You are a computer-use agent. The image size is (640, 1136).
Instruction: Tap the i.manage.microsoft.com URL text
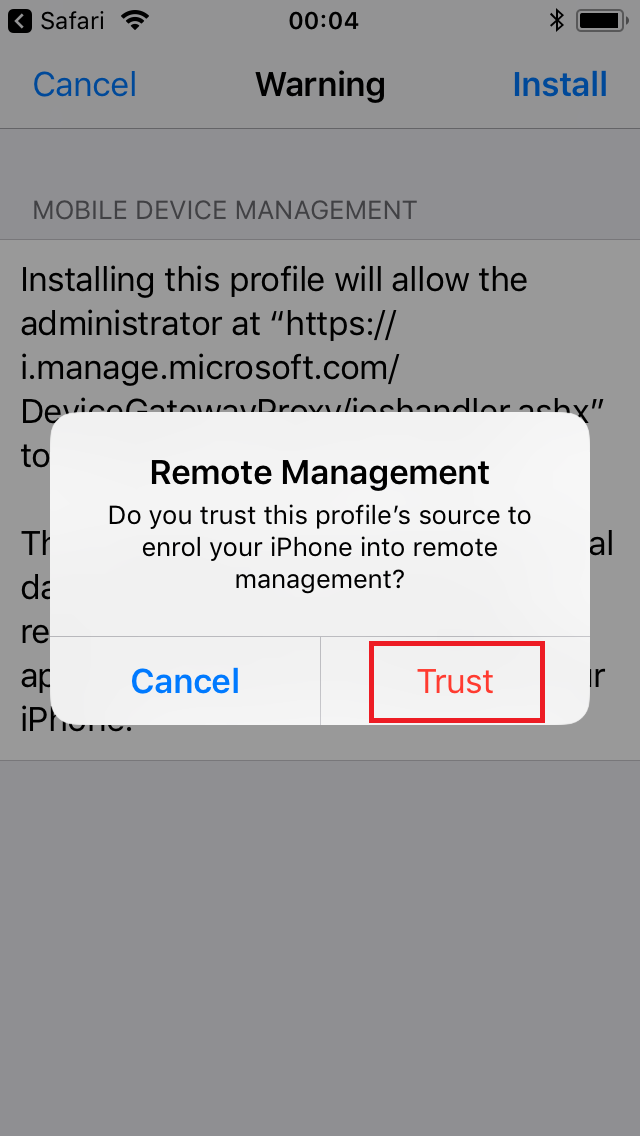(x=209, y=369)
